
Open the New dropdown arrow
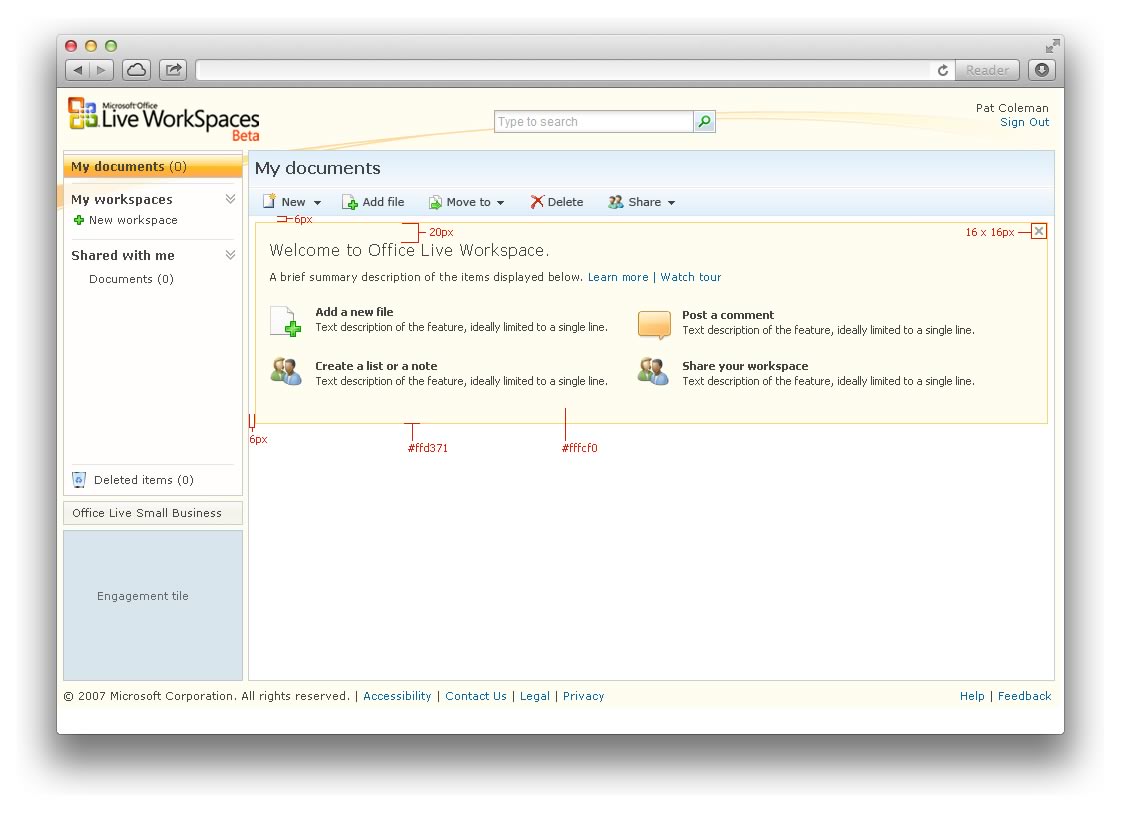click(317, 202)
